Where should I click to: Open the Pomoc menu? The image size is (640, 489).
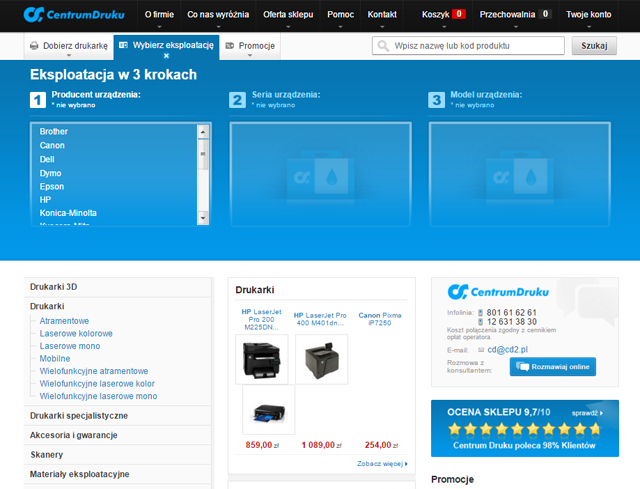(x=340, y=15)
